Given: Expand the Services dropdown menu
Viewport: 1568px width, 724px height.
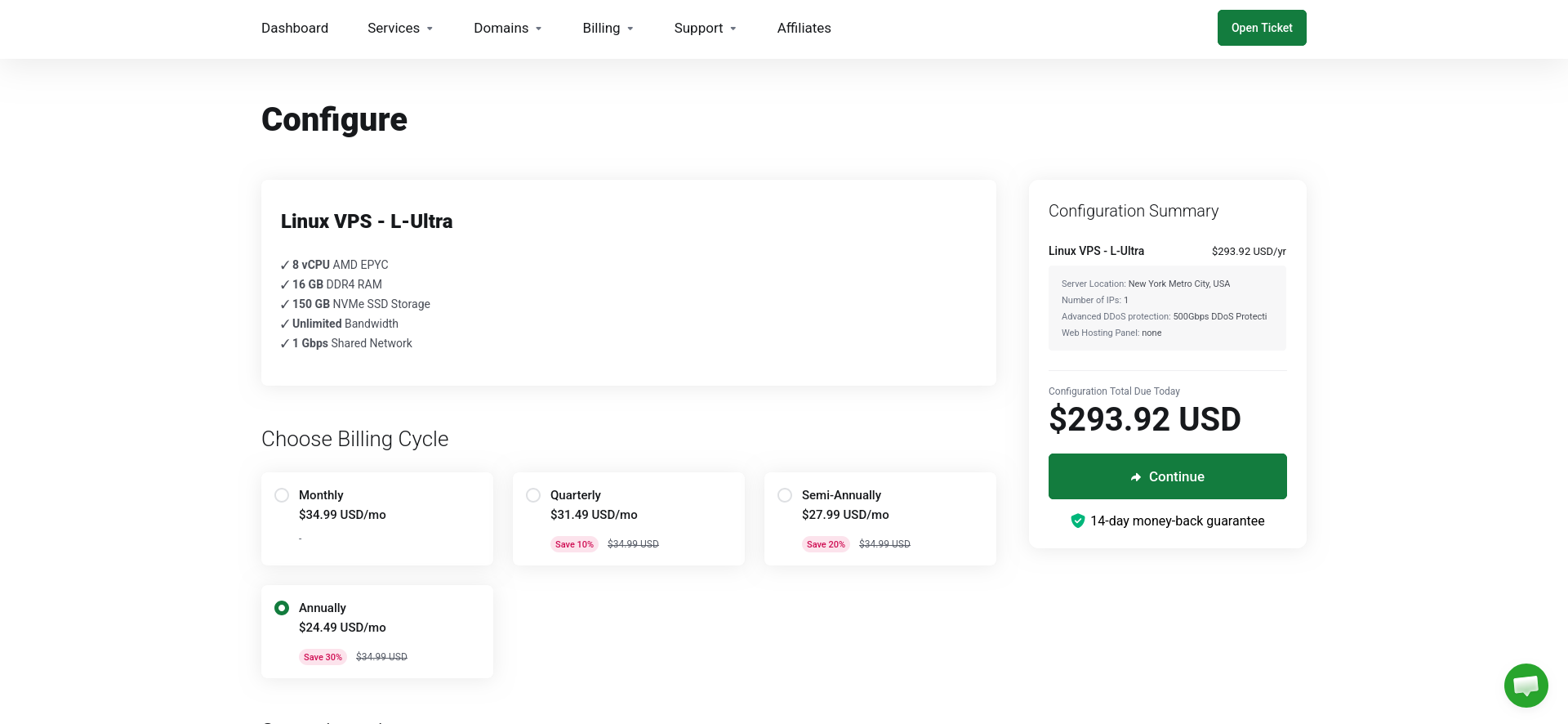Looking at the screenshot, I should coord(400,28).
